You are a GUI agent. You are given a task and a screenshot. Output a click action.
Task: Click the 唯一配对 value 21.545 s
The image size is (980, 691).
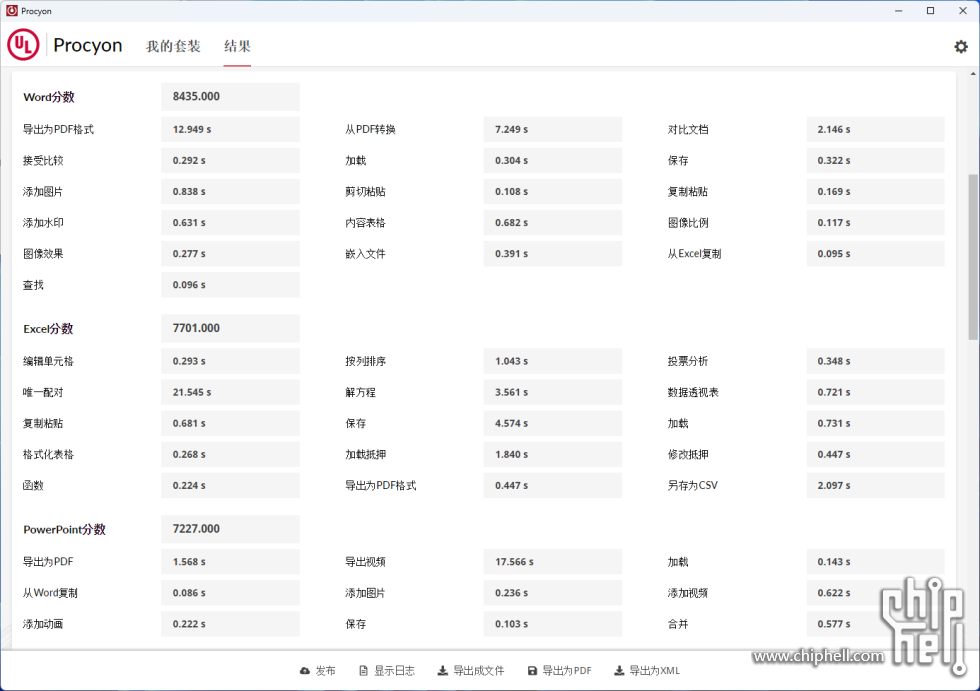[230, 392]
